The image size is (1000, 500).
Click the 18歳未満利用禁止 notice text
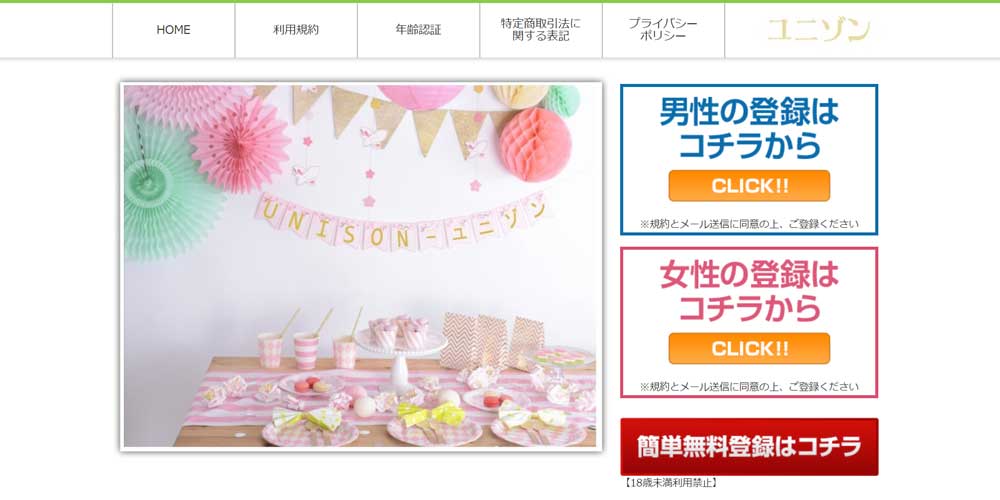pyautogui.click(x=670, y=483)
